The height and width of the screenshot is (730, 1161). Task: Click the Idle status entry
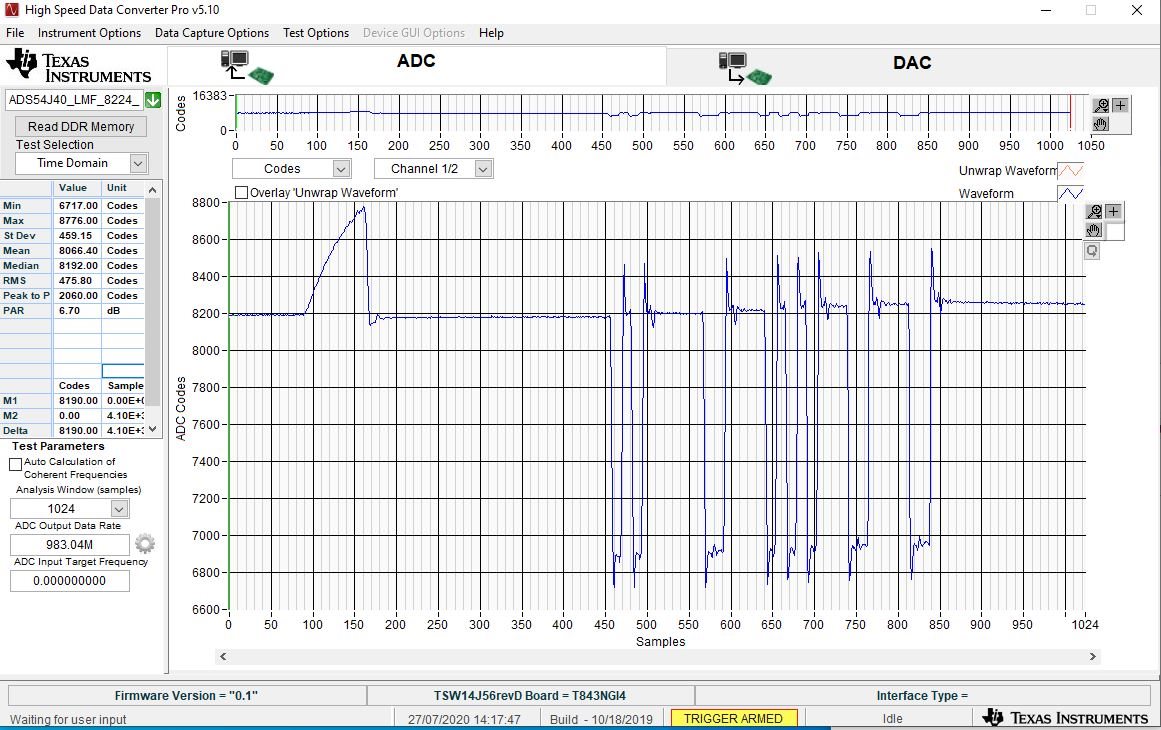pos(892,719)
